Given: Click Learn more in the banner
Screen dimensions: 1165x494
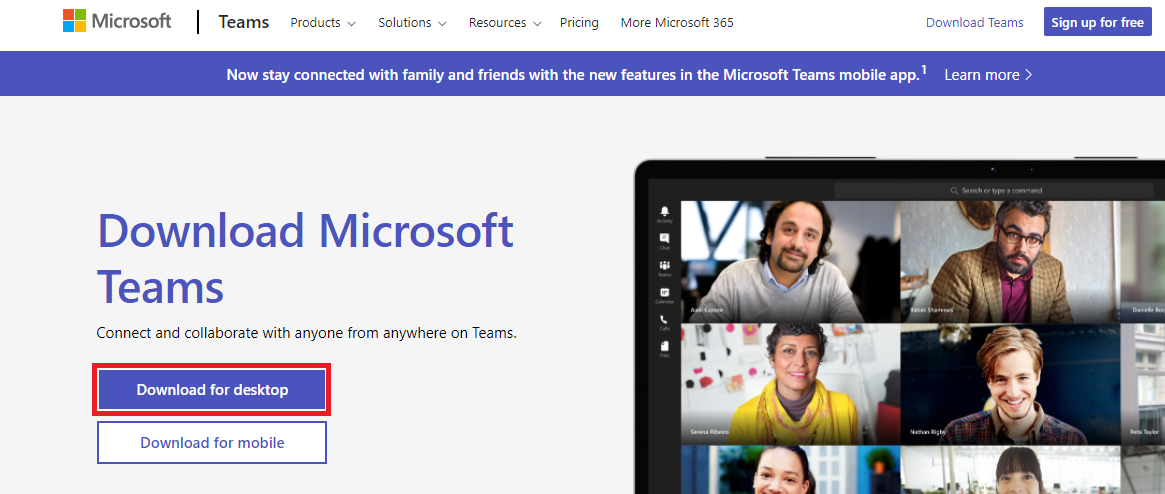Looking at the screenshot, I should (x=988, y=75).
